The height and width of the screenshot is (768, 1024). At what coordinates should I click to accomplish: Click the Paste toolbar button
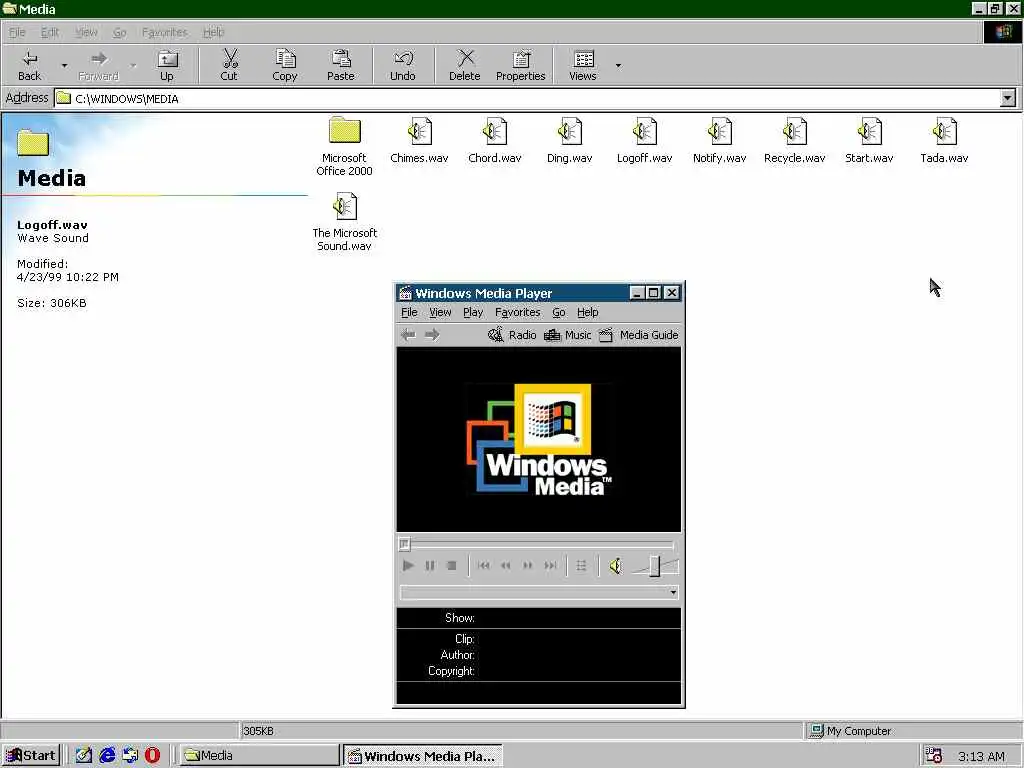[x=340, y=65]
